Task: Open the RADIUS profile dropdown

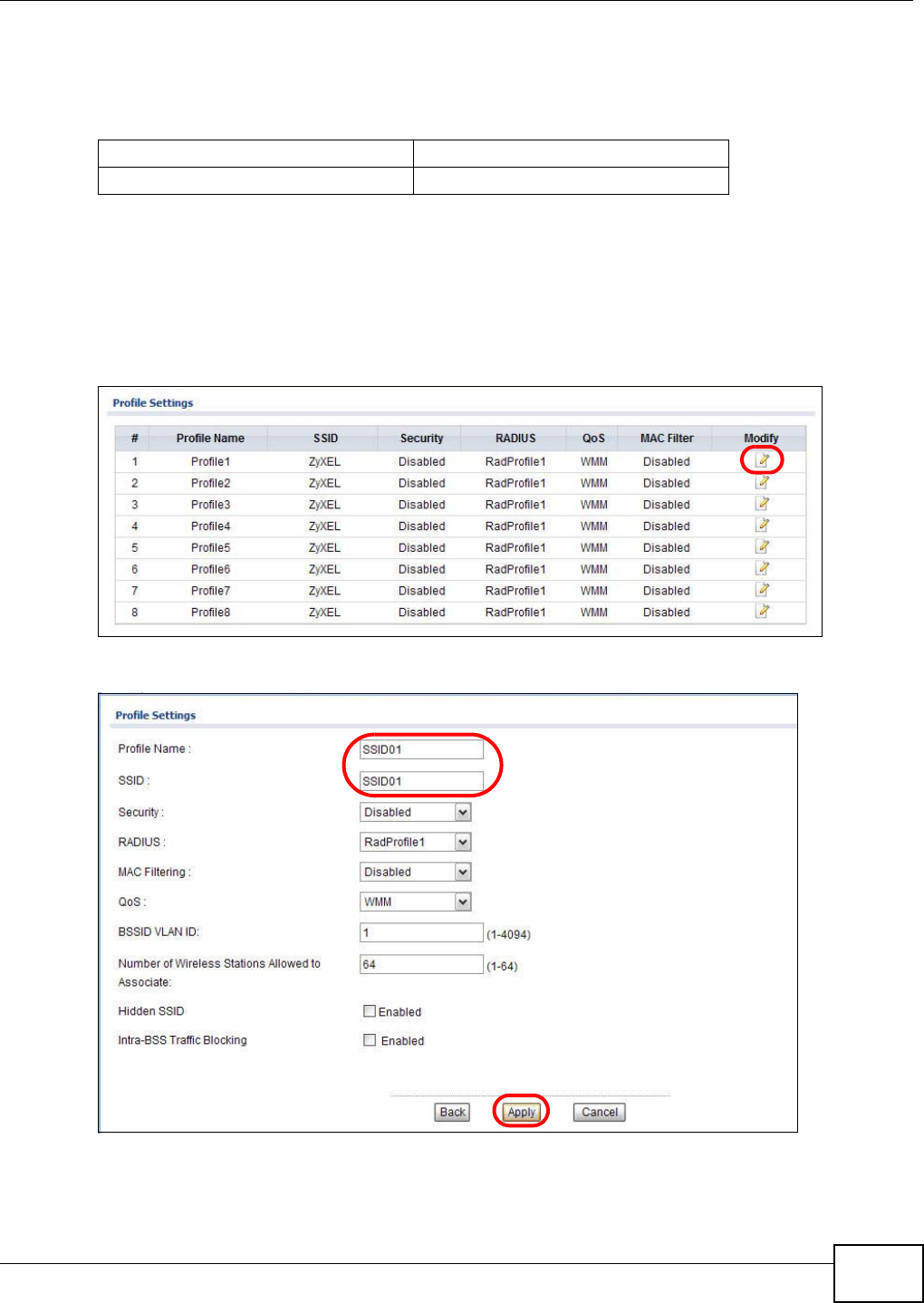Action: 416,842
